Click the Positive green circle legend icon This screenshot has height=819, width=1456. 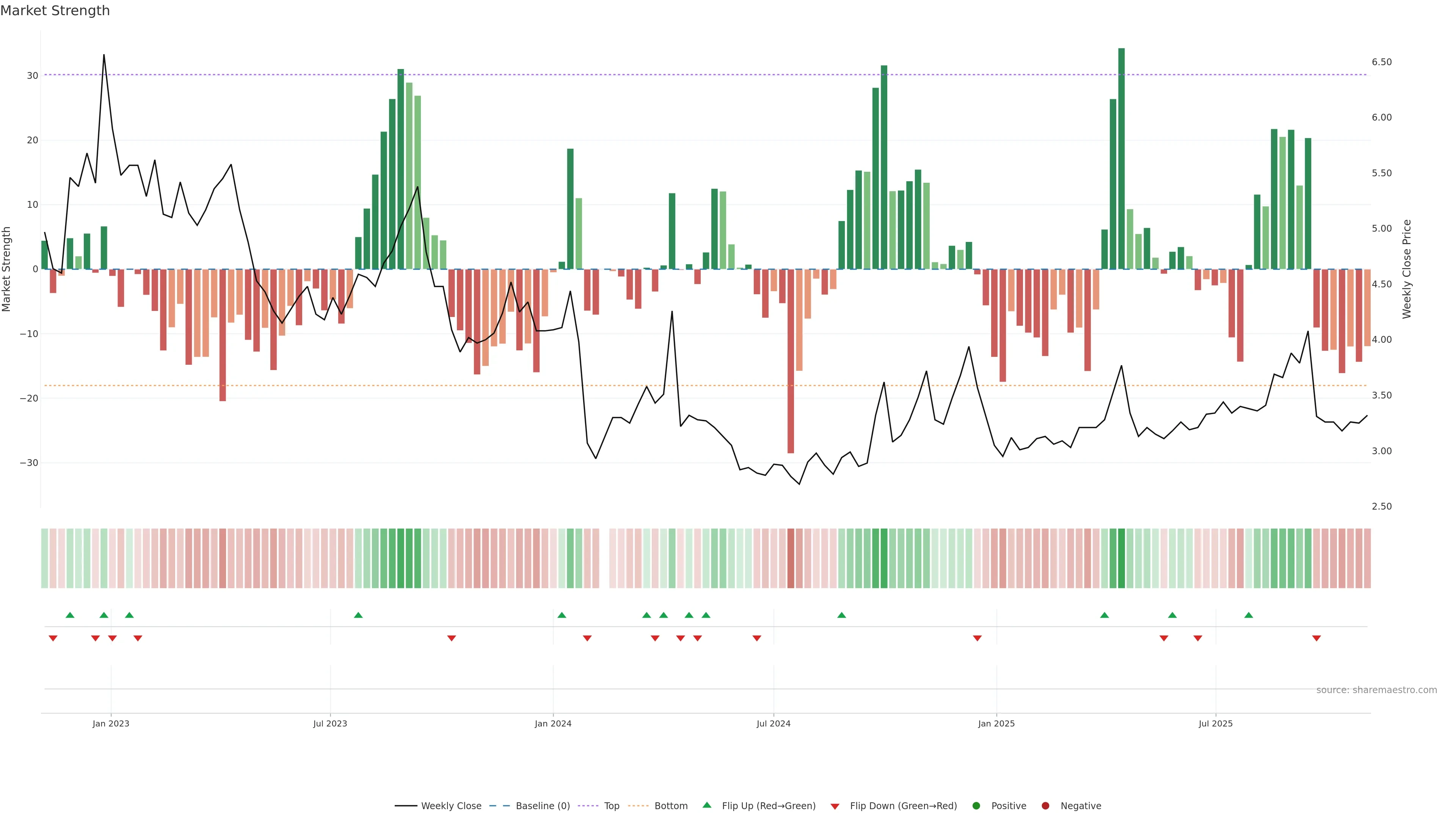976,805
